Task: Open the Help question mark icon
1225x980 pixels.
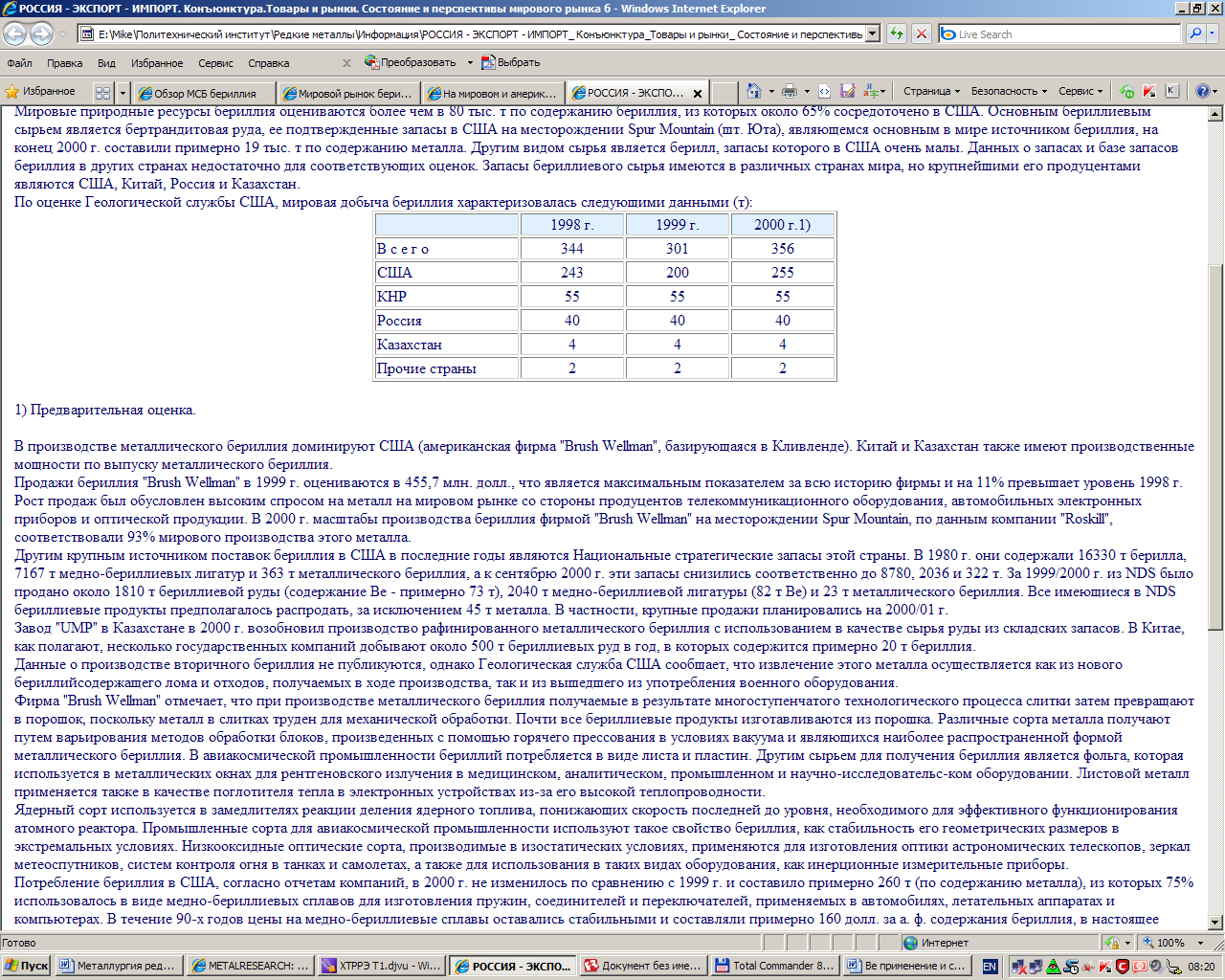Action: click(x=1203, y=92)
